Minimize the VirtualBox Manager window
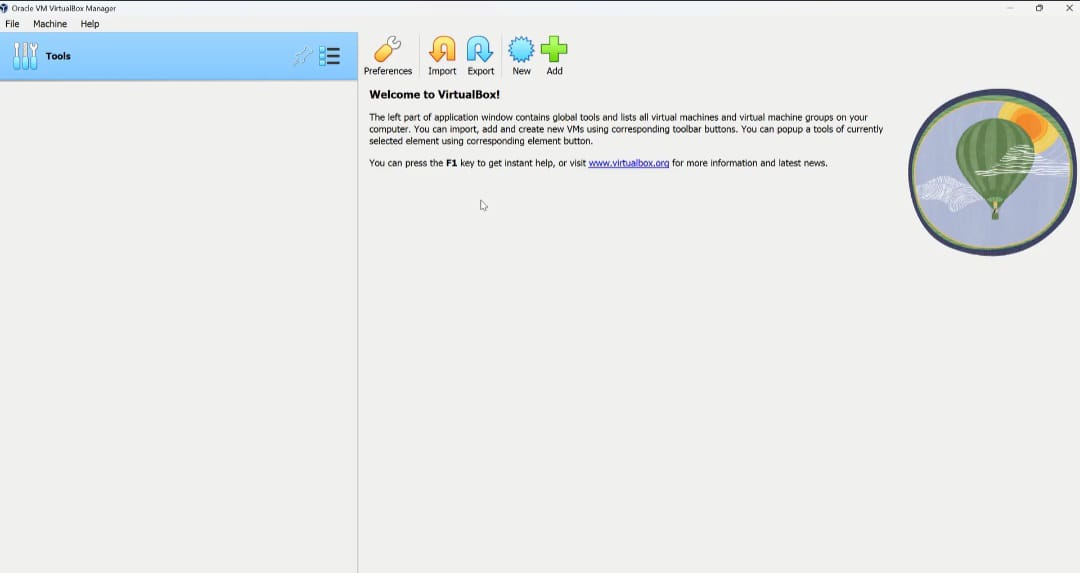This screenshot has height=573, width=1080. pyautogui.click(x=1010, y=8)
